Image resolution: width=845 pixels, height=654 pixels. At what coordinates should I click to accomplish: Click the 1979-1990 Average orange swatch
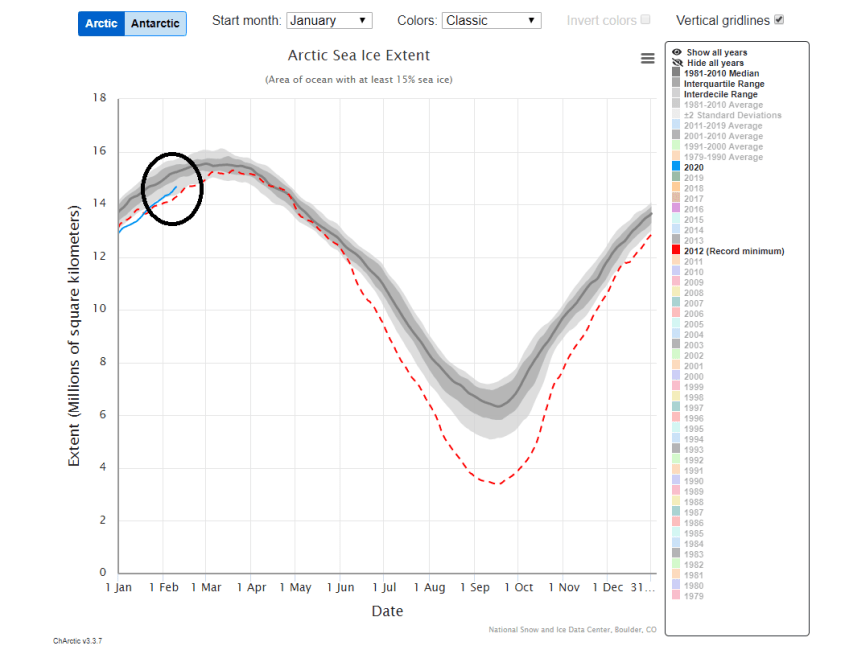676,157
